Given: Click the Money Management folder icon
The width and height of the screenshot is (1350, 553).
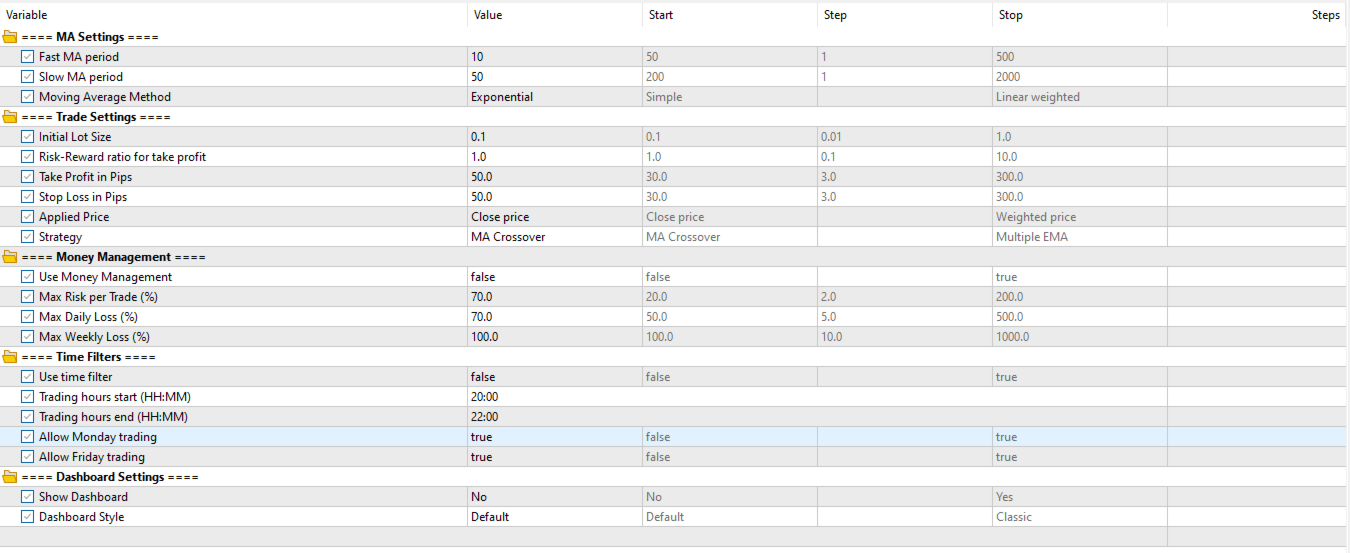Looking at the screenshot, I should tap(10, 257).
